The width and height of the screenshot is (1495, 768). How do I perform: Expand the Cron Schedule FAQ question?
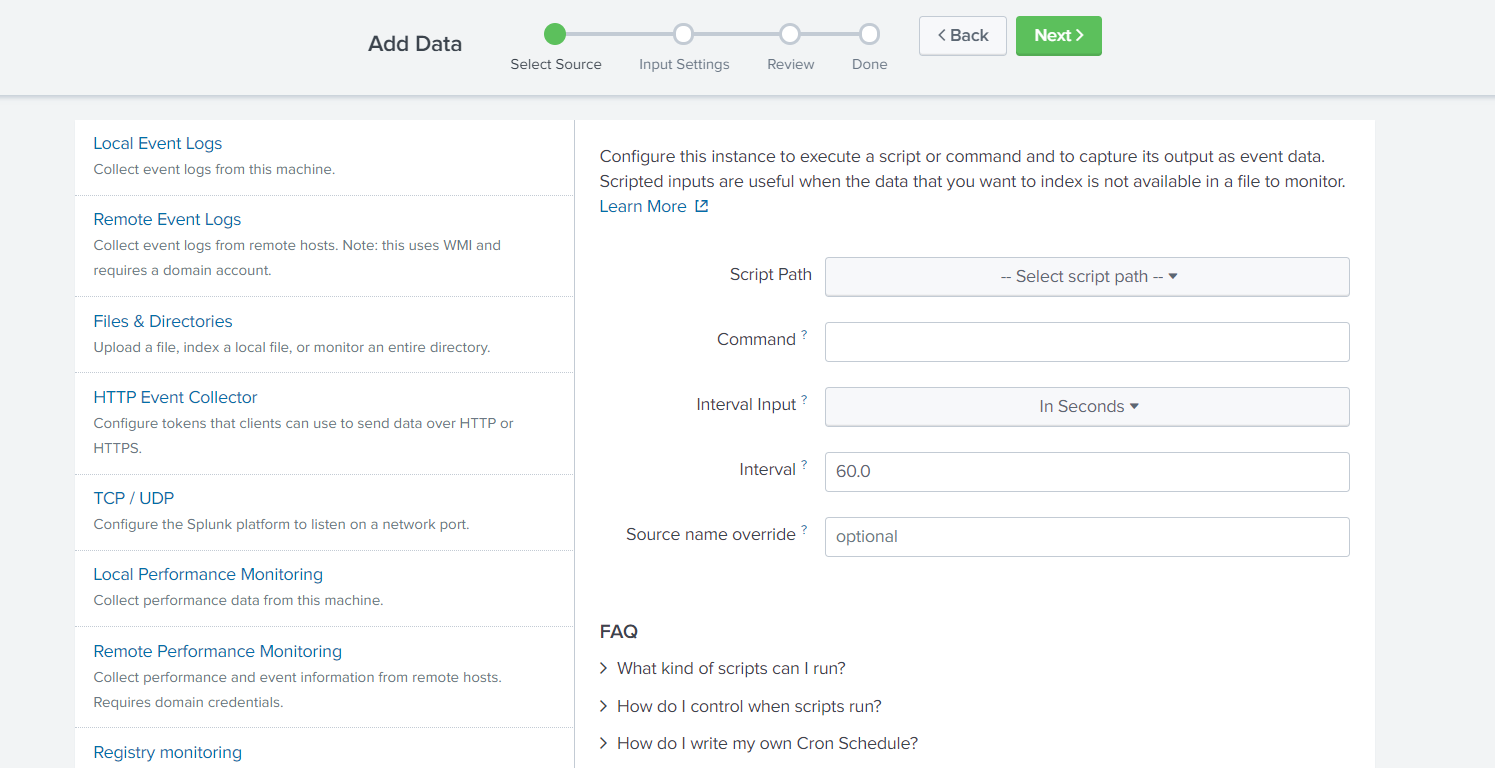coord(766,743)
